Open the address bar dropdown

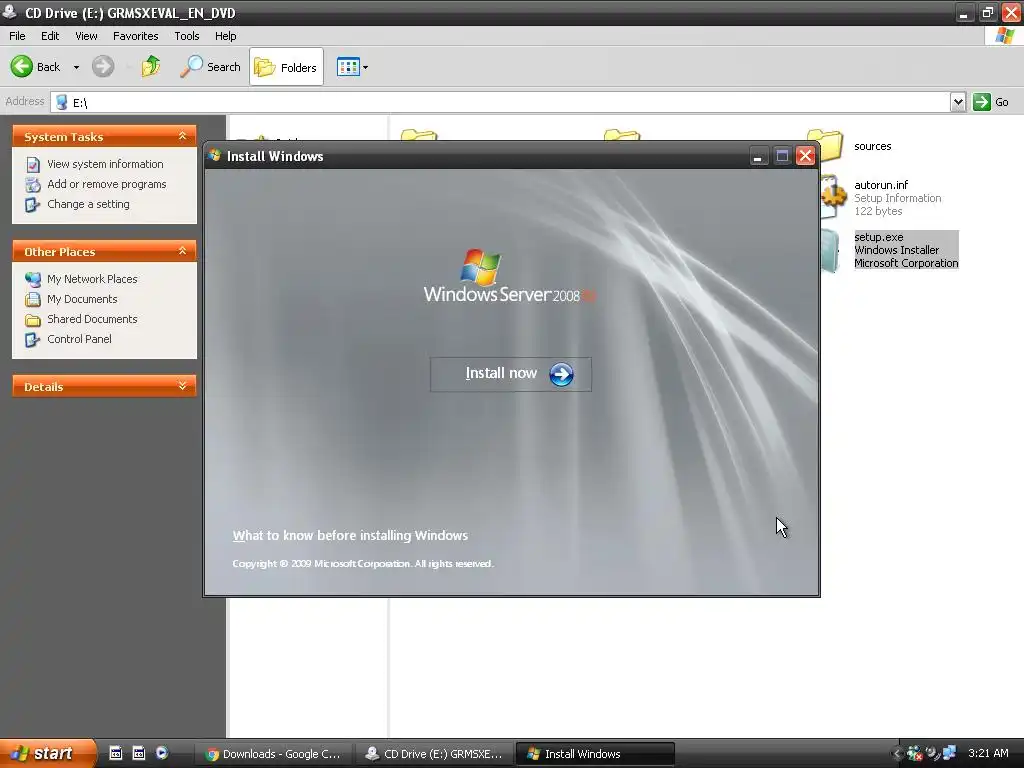957,102
